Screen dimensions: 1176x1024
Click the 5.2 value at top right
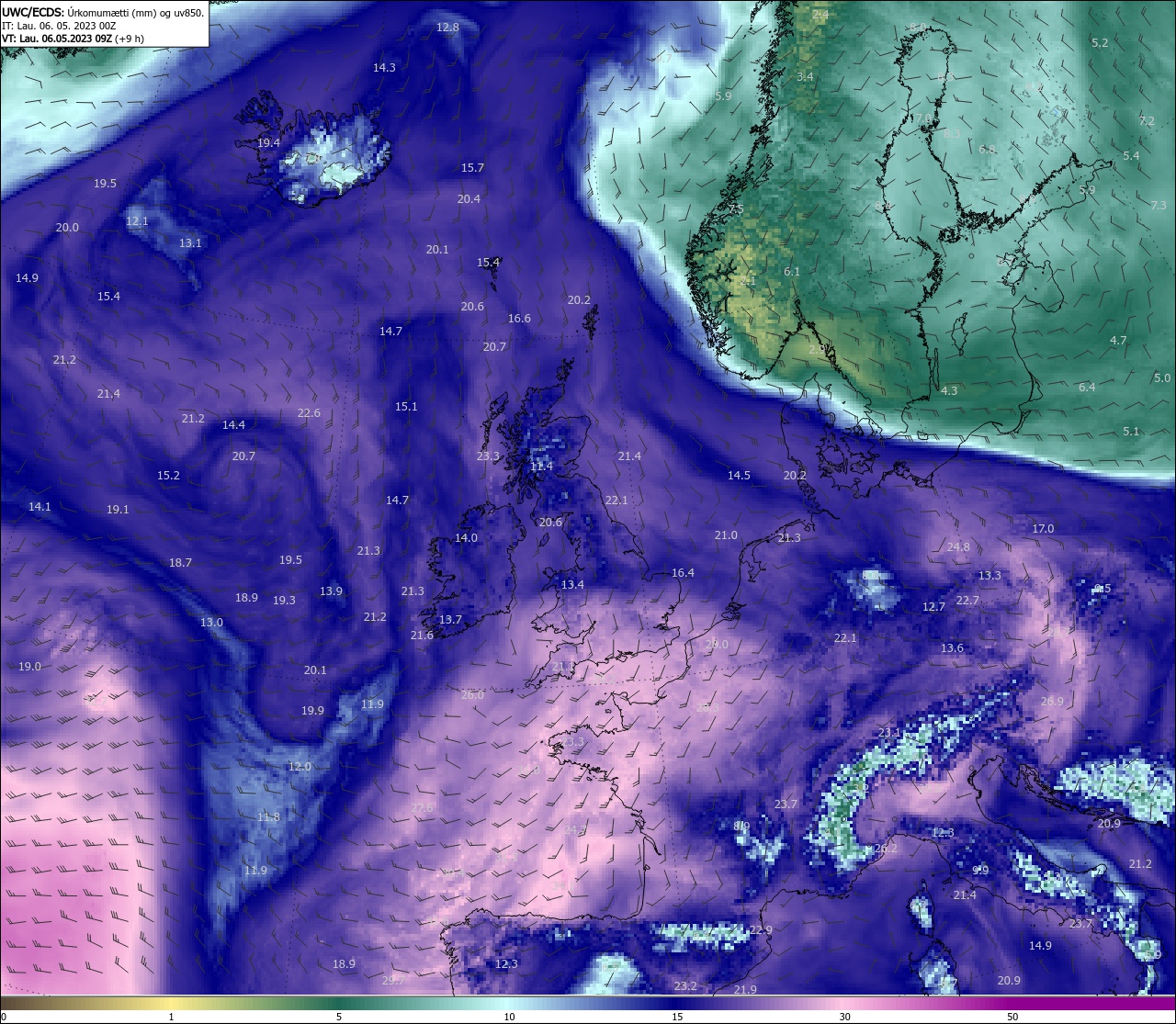point(1100,43)
